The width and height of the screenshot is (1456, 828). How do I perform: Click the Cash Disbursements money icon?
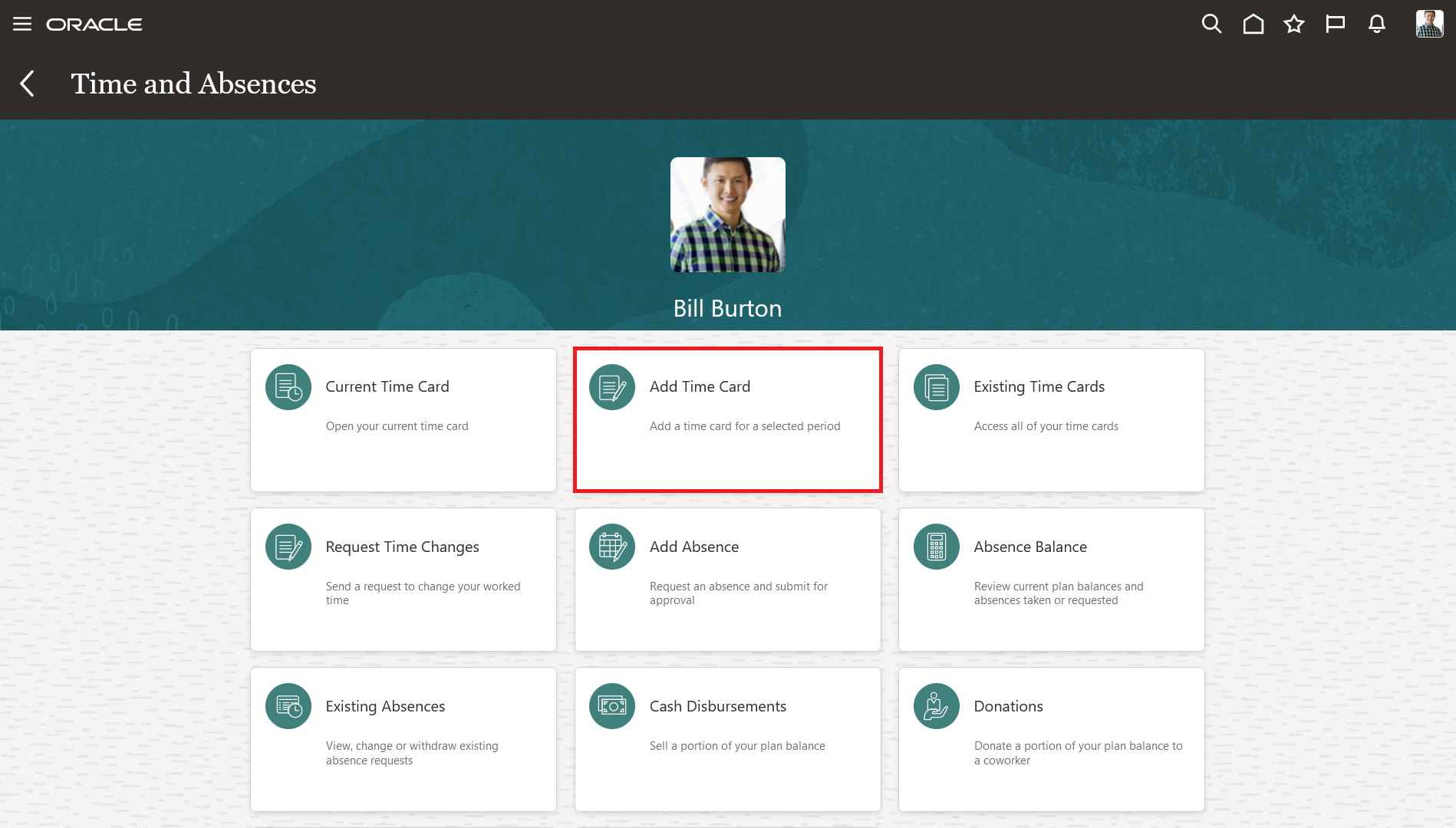pyautogui.click(x=611, y=706)
